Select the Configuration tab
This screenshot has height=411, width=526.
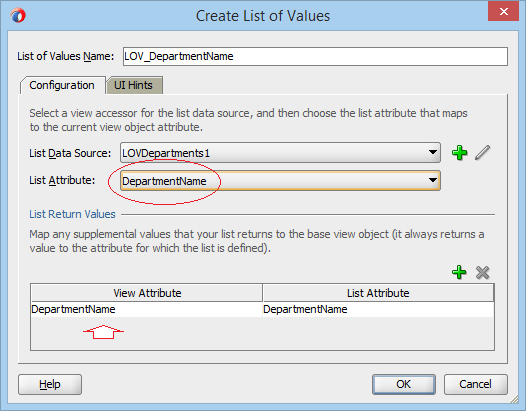62,85
